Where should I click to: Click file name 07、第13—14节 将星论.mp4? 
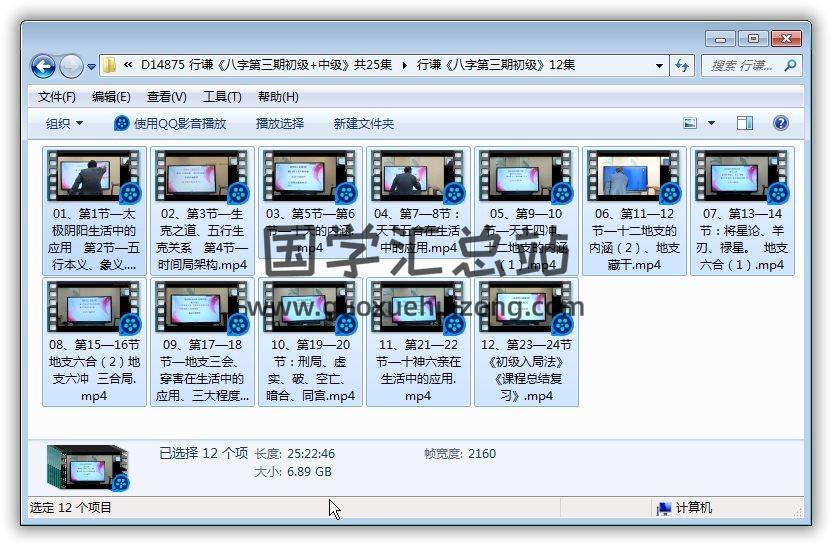(742, 239)
